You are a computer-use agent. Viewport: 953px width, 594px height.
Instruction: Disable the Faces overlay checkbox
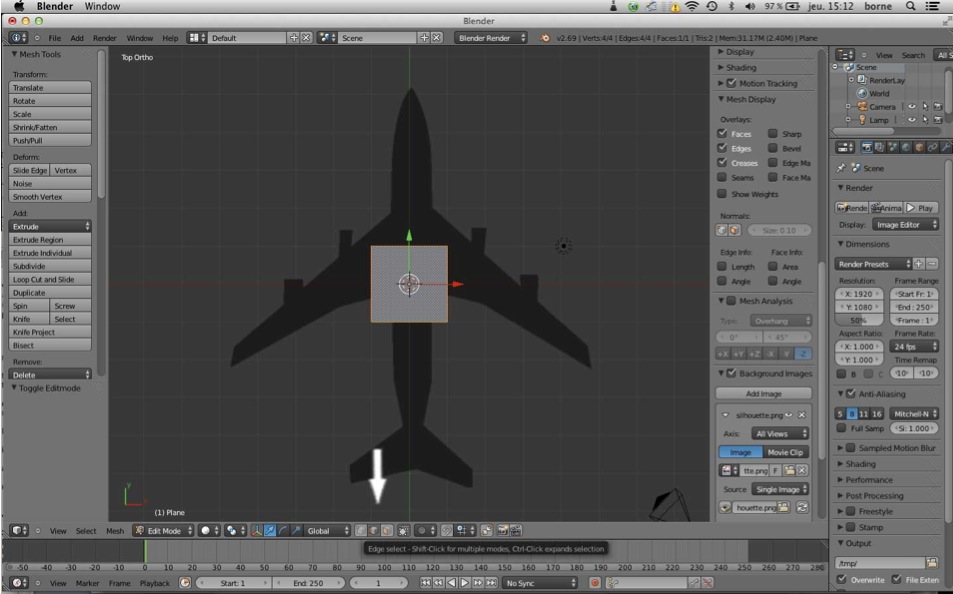click(x=722, y=133)
